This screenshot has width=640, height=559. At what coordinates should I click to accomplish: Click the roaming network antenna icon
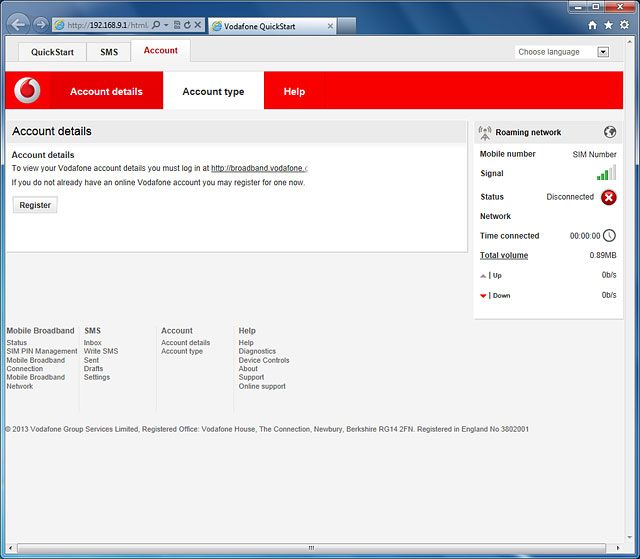coord(485,133)
